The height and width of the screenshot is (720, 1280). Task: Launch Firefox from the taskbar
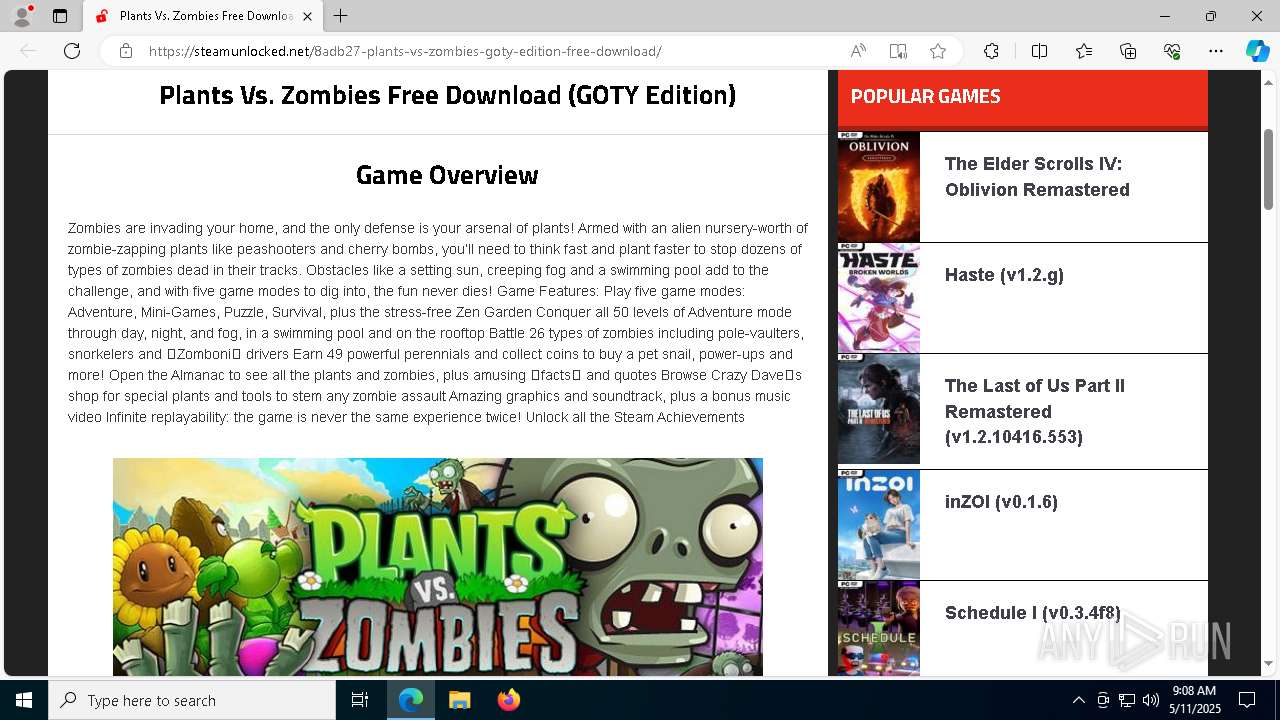(x=509, y=700)
